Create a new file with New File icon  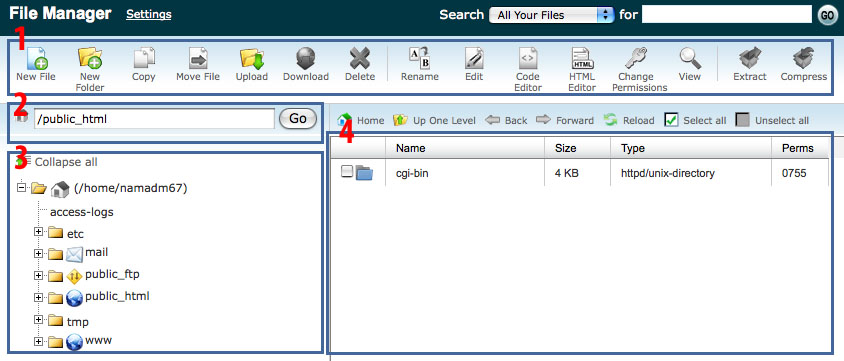pos(37,58)
